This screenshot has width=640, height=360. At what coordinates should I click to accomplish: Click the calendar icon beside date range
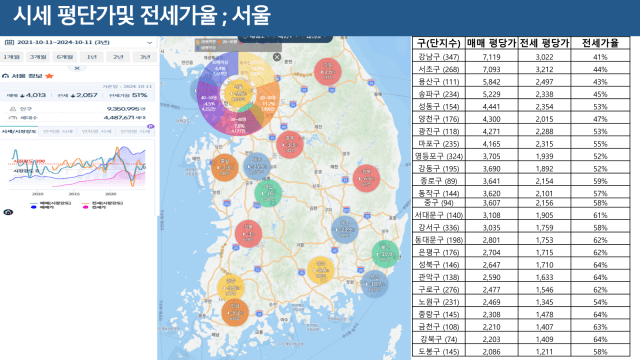(x=9, y=42)
